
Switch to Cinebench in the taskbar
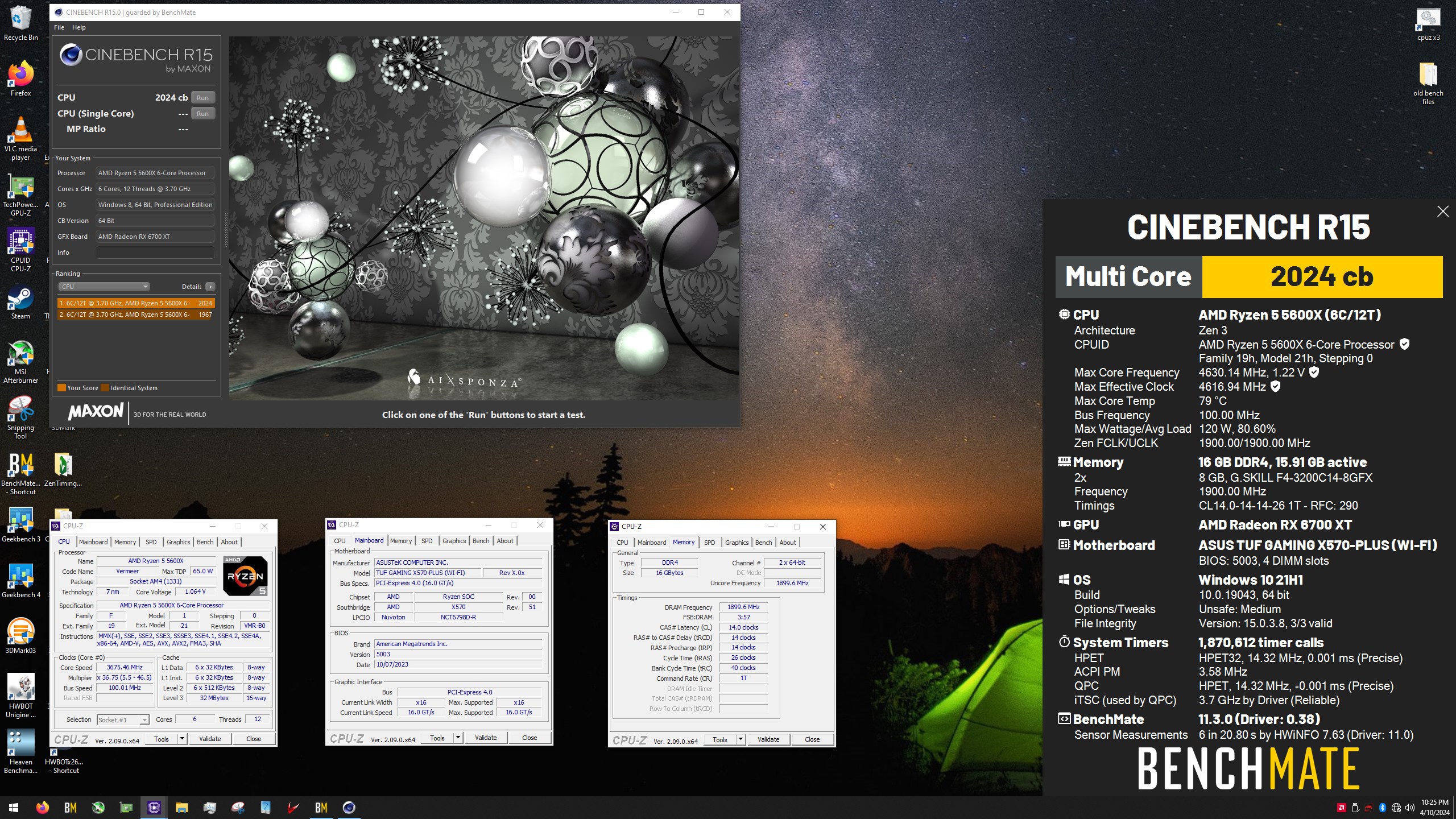pos(349,808)
